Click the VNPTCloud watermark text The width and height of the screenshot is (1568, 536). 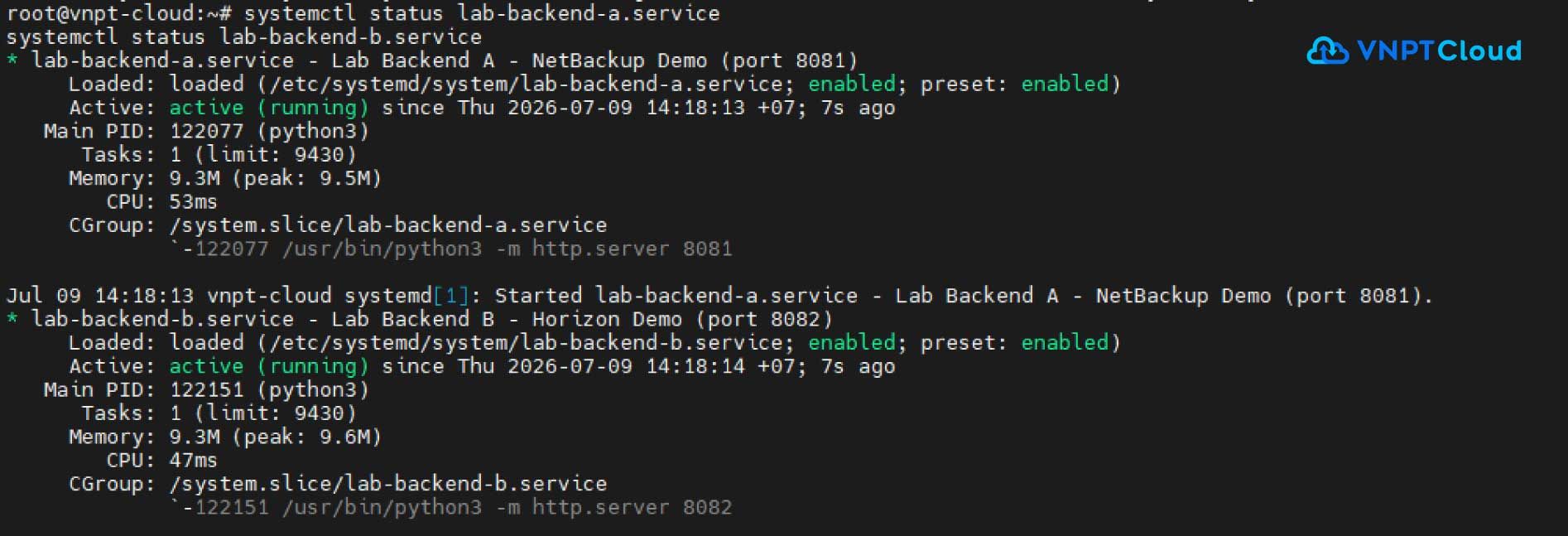(x=1440, y=51)
